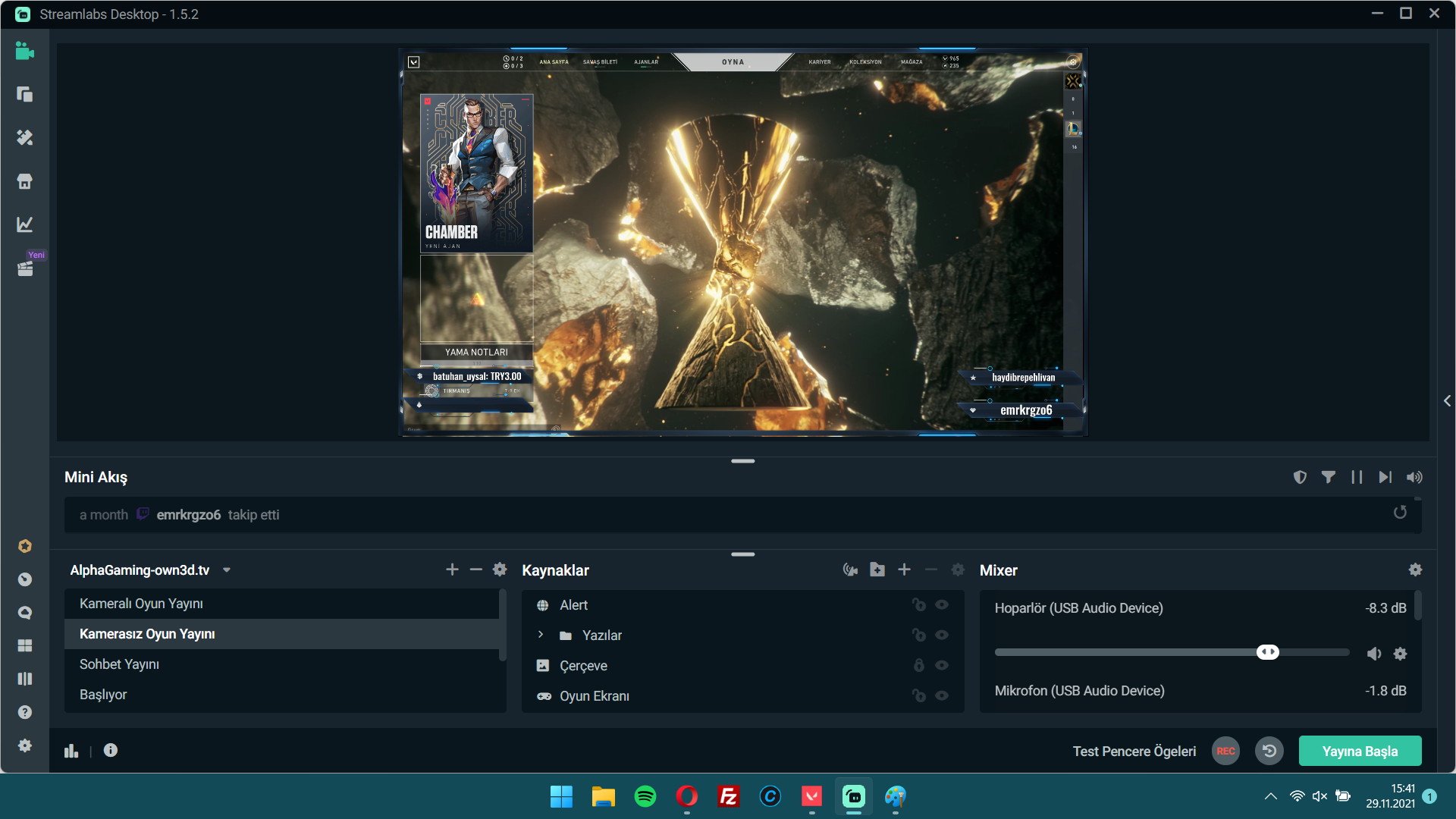Mute the Hoparlör speaker audio

1374,654
